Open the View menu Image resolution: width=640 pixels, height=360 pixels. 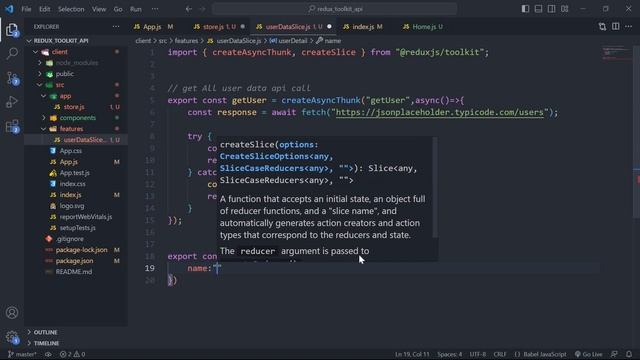click(99, 9)
